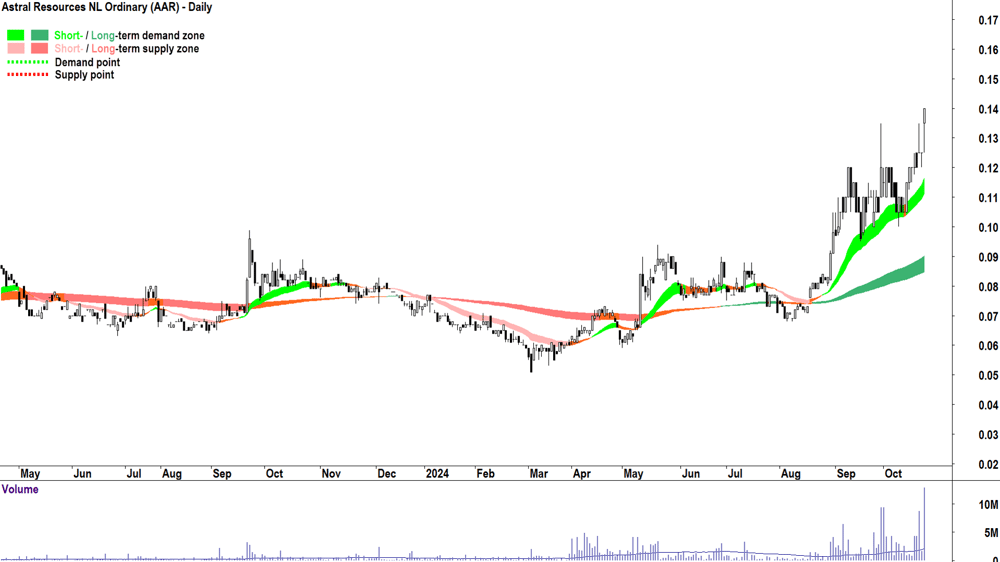
Task: Click the green dotted Demand point legend line
Action: (27, 63)
